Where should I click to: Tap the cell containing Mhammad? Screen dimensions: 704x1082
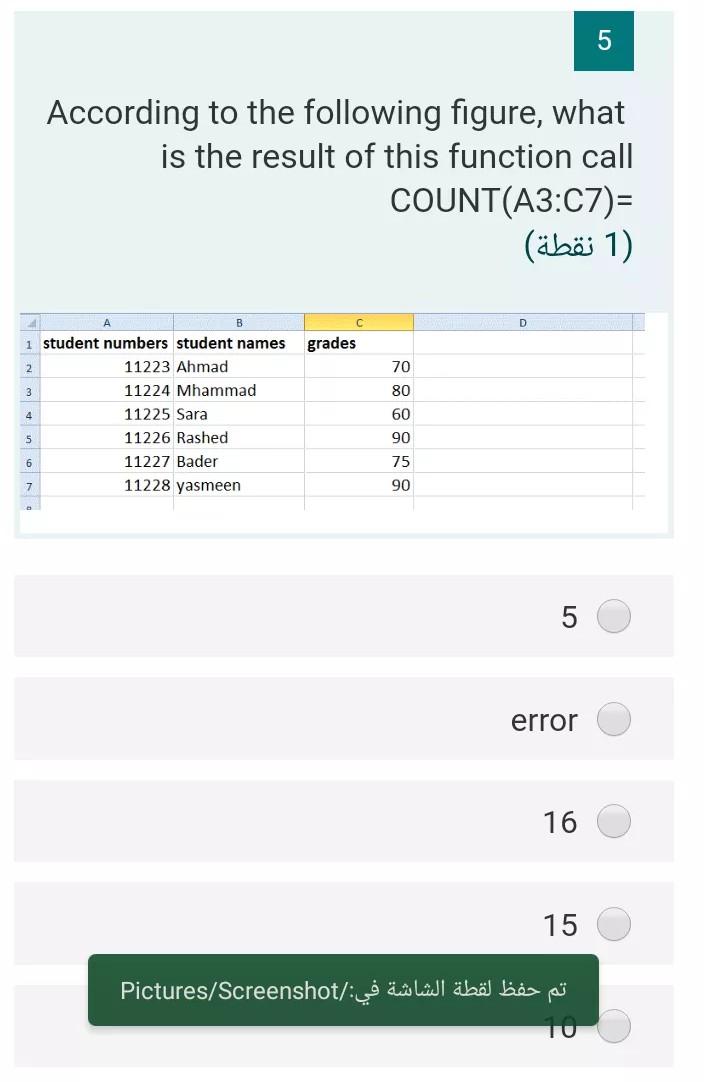[239, 391]
